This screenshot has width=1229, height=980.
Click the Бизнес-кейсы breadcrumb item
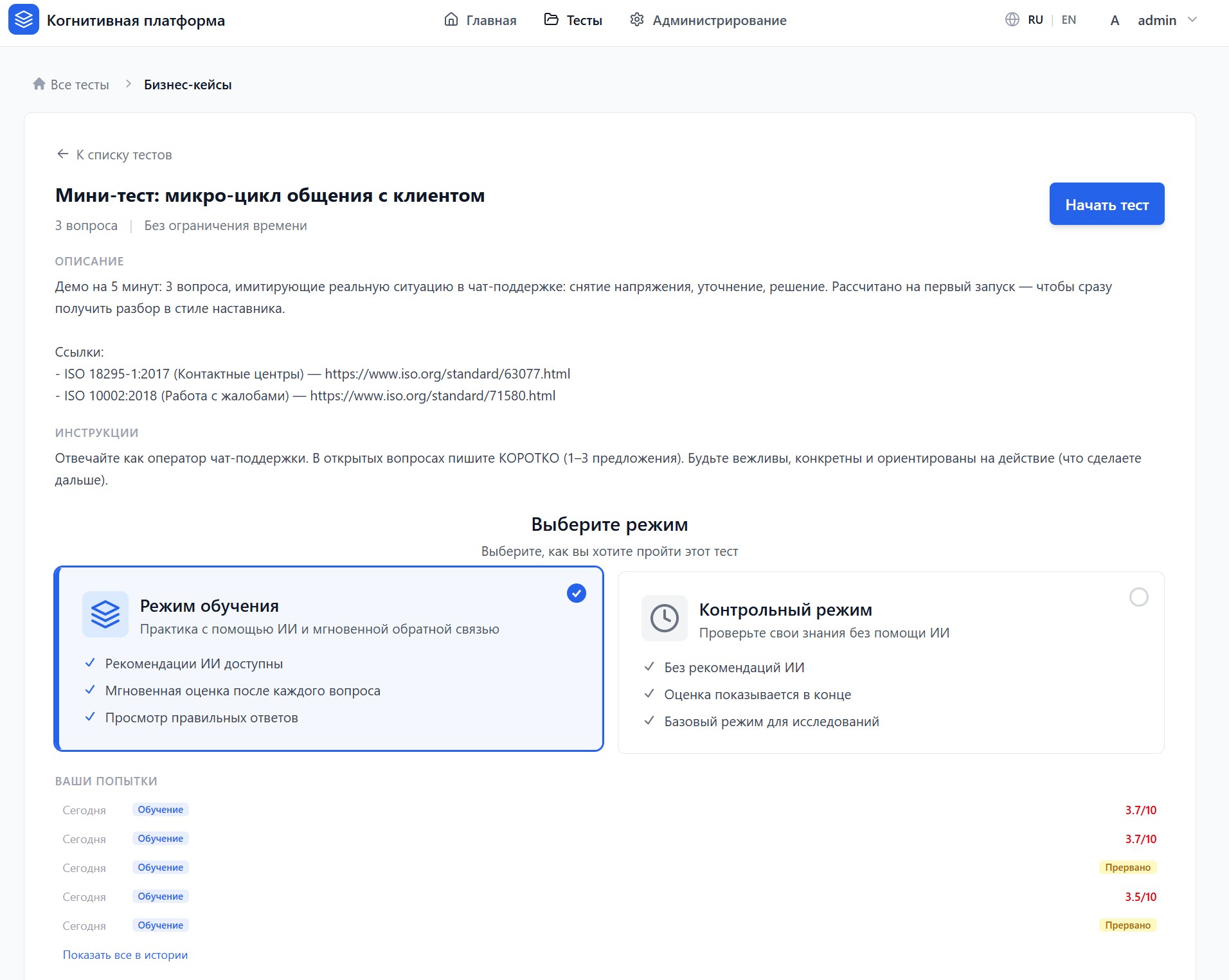tap(188, 84)
